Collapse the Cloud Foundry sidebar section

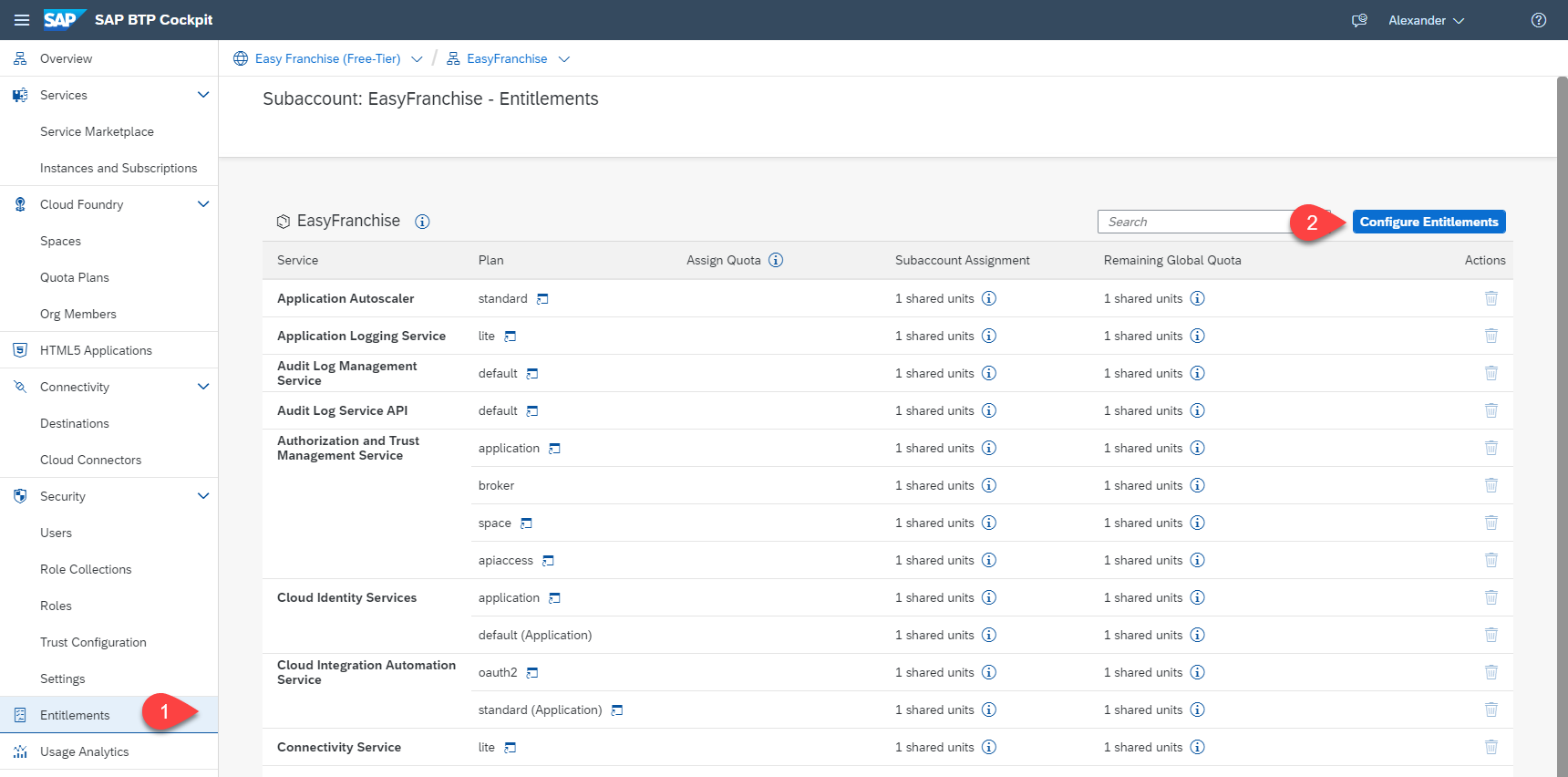pos(203,204)
